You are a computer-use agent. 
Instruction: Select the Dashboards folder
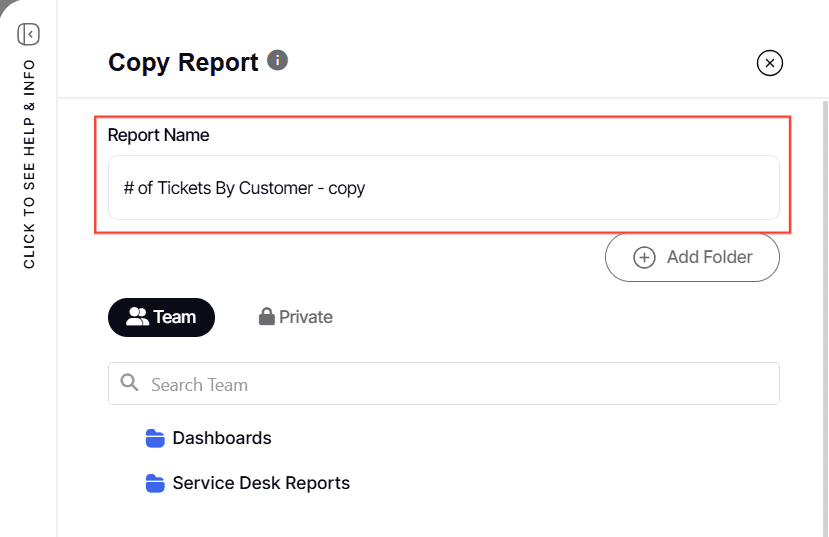point(208,438)
